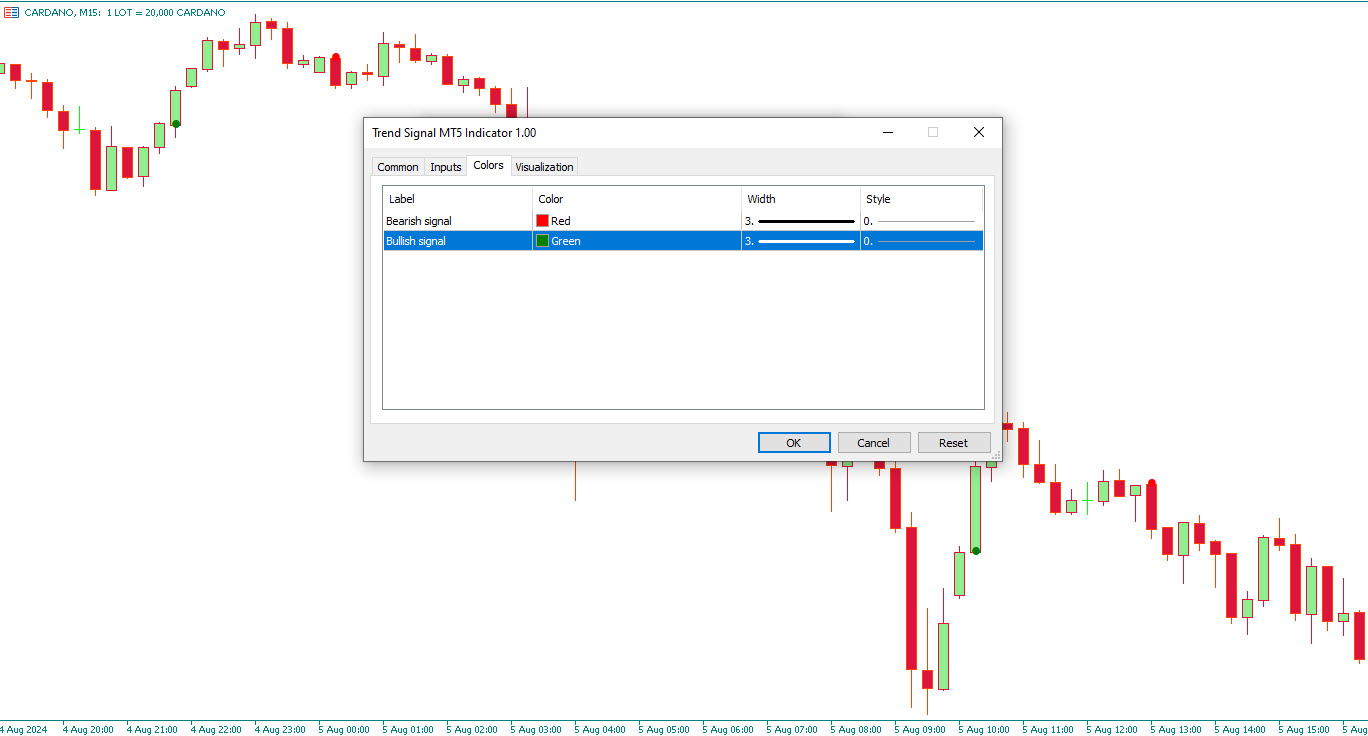Switch to the Common tab

click(x=398, y=167)
